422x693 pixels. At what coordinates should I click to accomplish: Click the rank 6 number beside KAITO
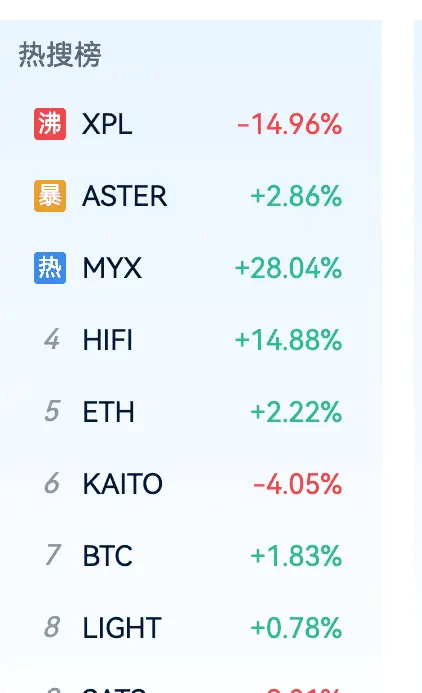click(52, 483)
